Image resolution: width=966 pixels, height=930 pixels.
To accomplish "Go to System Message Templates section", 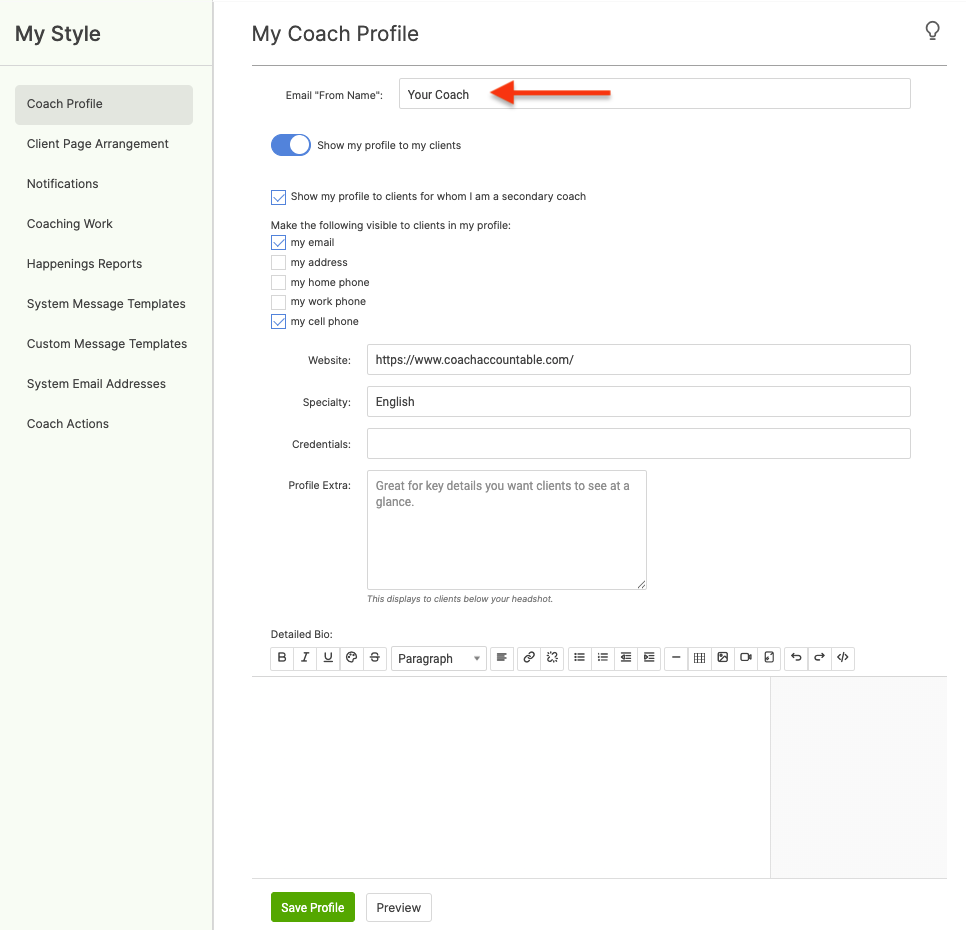I will (106, 304).
